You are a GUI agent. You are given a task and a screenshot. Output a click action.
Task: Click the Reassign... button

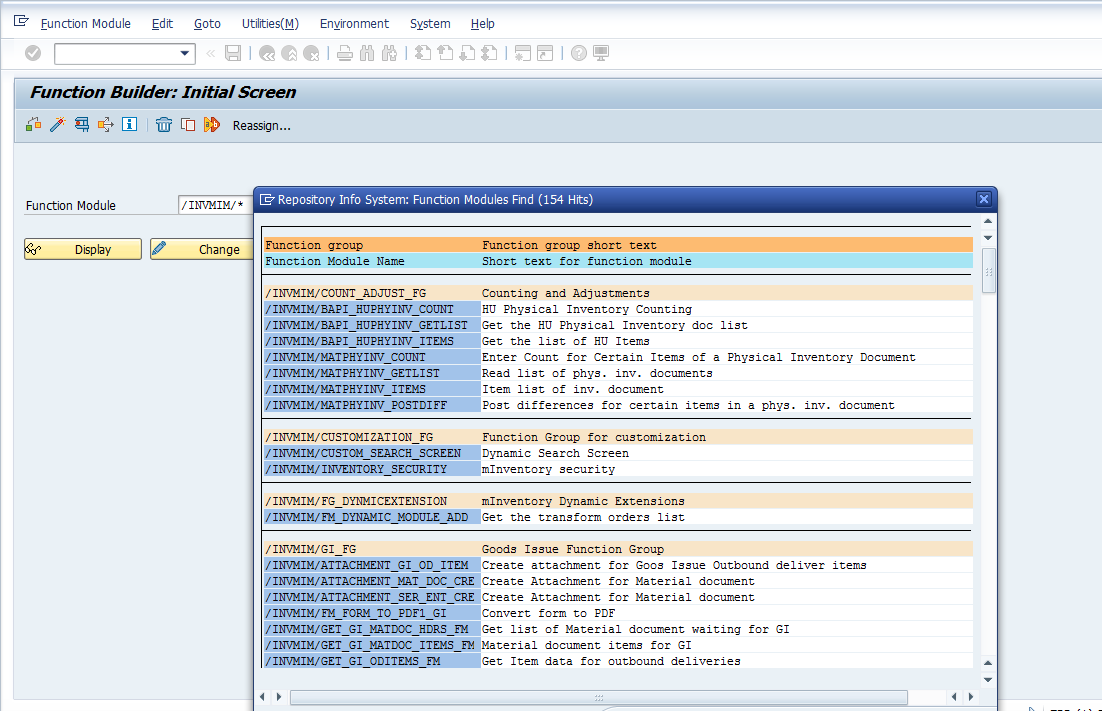coord(261,125)
